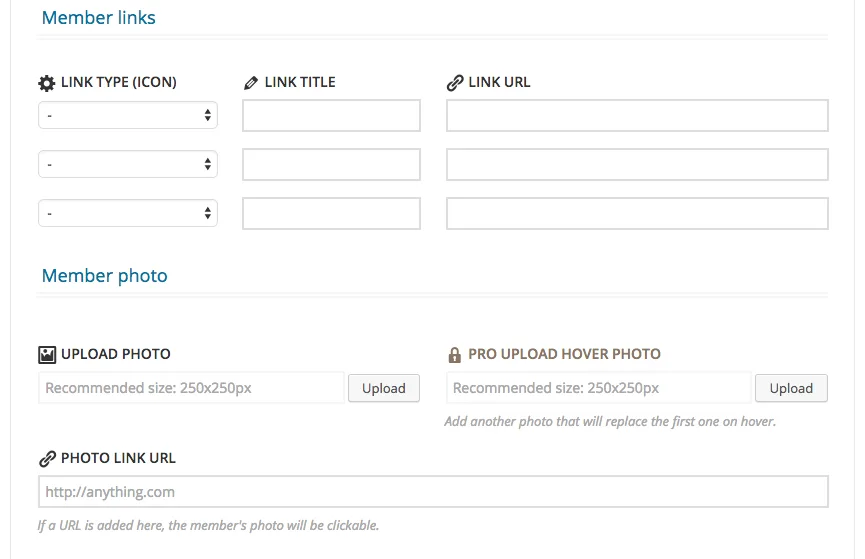Click the LINK URL label
This screenshot has height=559, width=865.
[499, 82]
